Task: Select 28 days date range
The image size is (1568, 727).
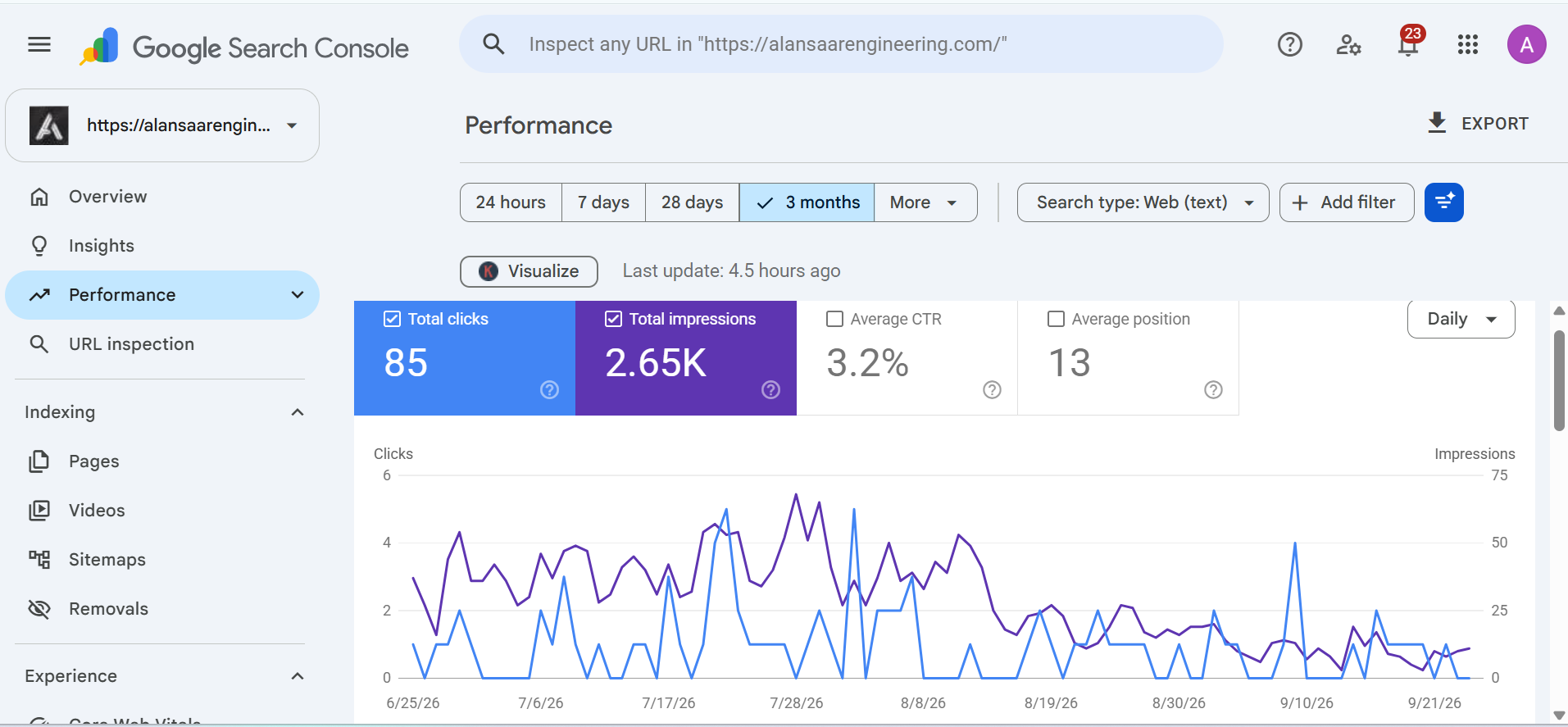Action: coord(692,202)
